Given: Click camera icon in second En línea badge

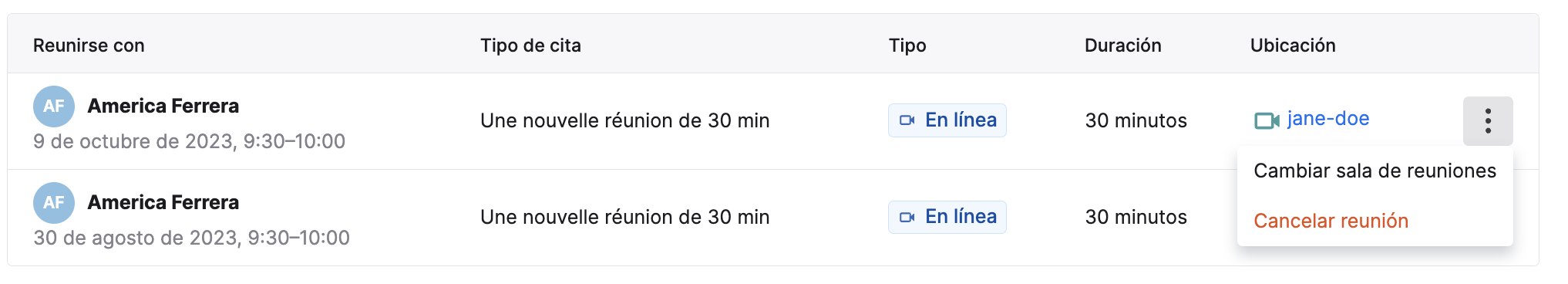Looking at the screenshot, I should [x=907, y=217].
